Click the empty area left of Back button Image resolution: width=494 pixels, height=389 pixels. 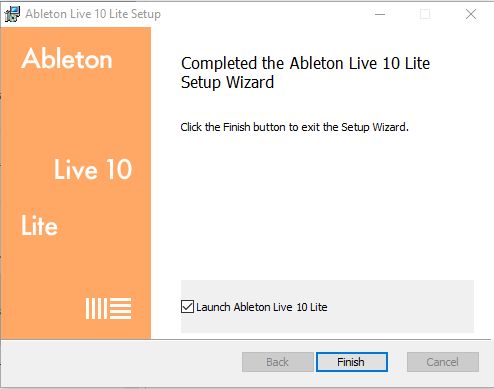click(122, 362)
